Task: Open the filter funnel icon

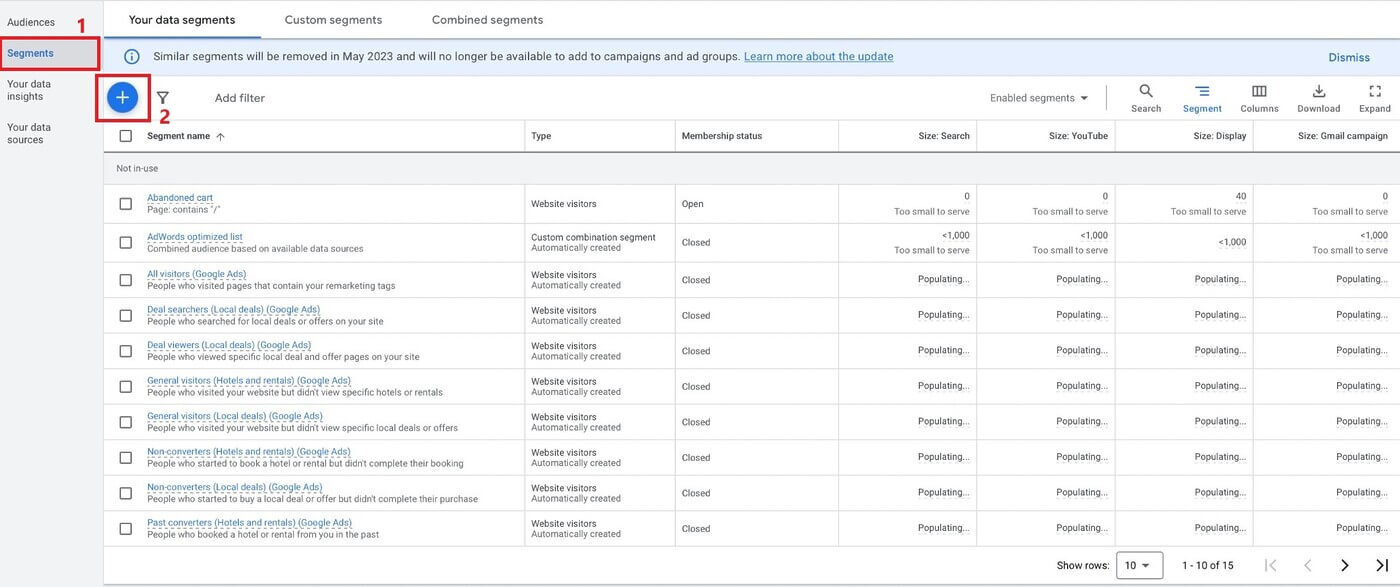Action: [162, 97]
